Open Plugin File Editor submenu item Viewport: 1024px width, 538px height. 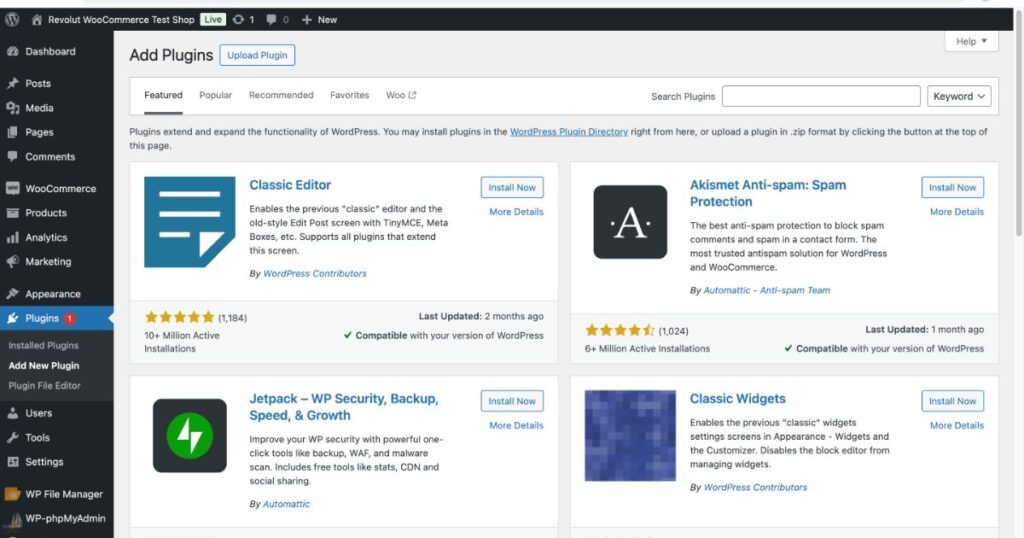click(44, 386)
